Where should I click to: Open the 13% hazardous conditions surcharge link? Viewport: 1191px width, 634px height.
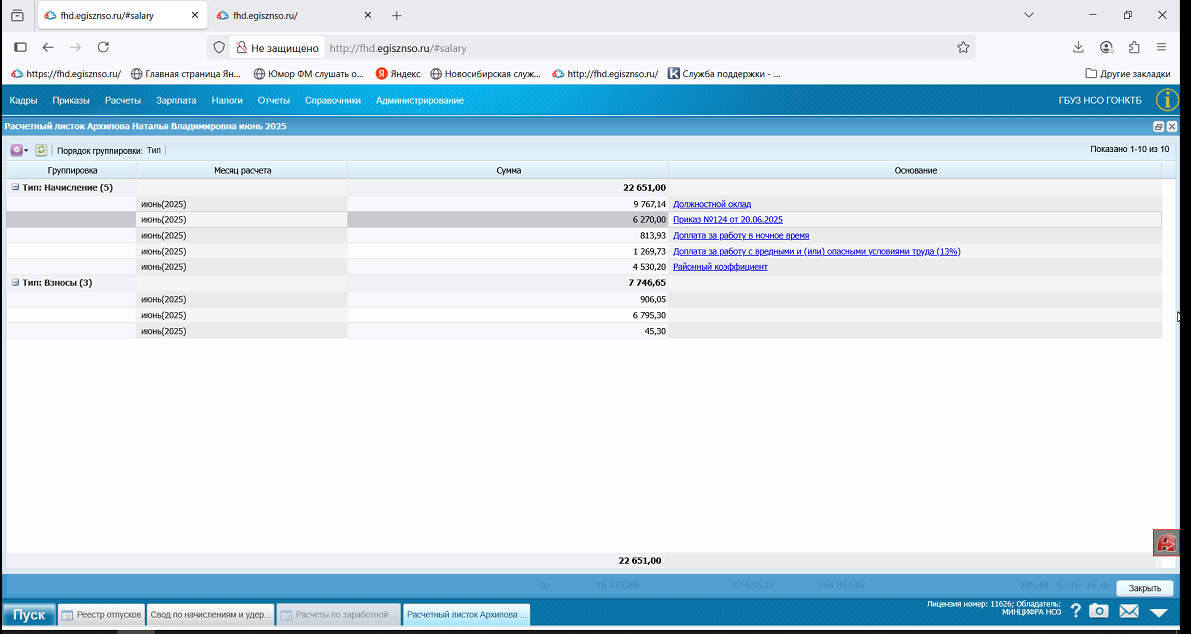[817, 251]
